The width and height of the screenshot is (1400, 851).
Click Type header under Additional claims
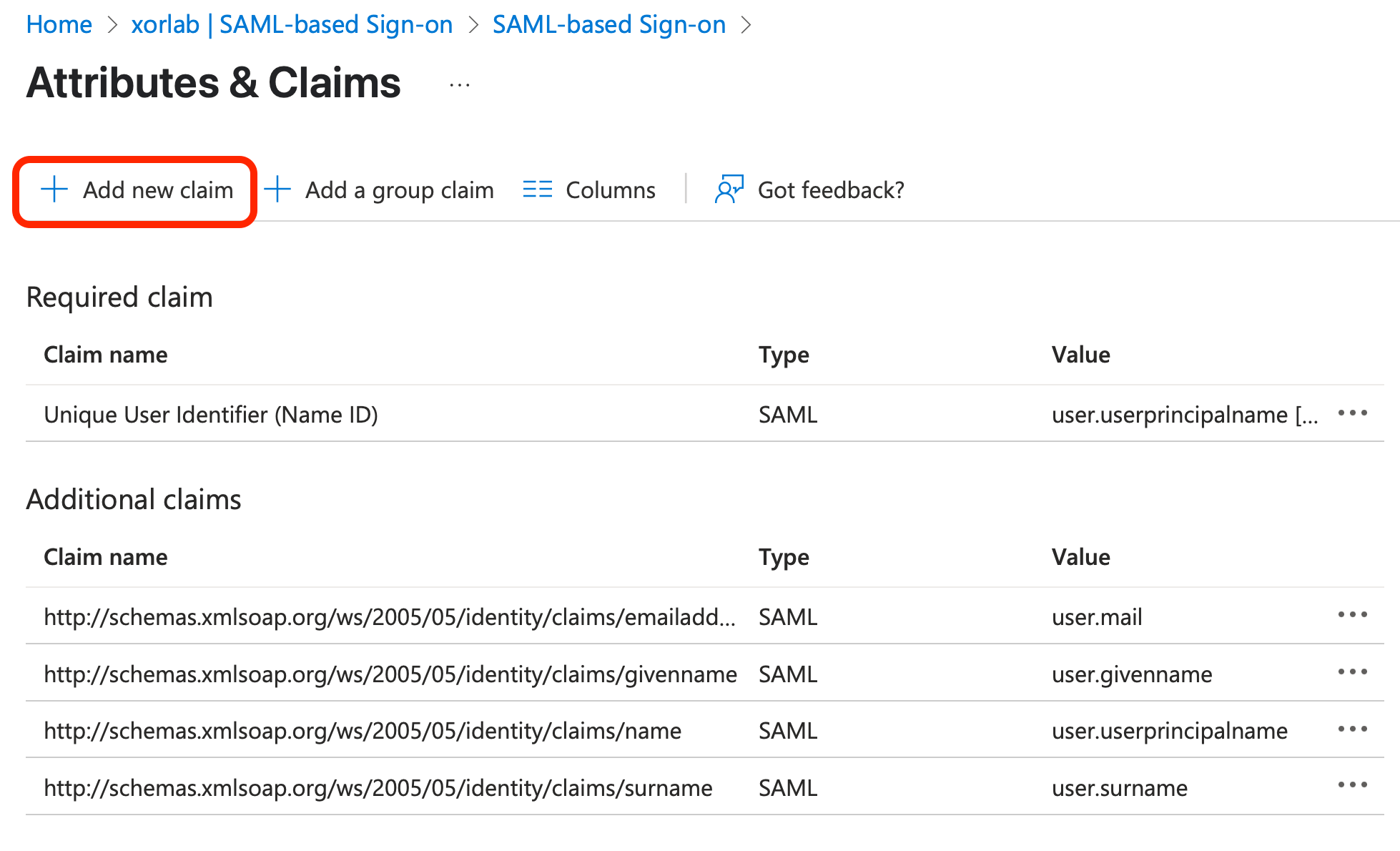(x=784, y=558)
